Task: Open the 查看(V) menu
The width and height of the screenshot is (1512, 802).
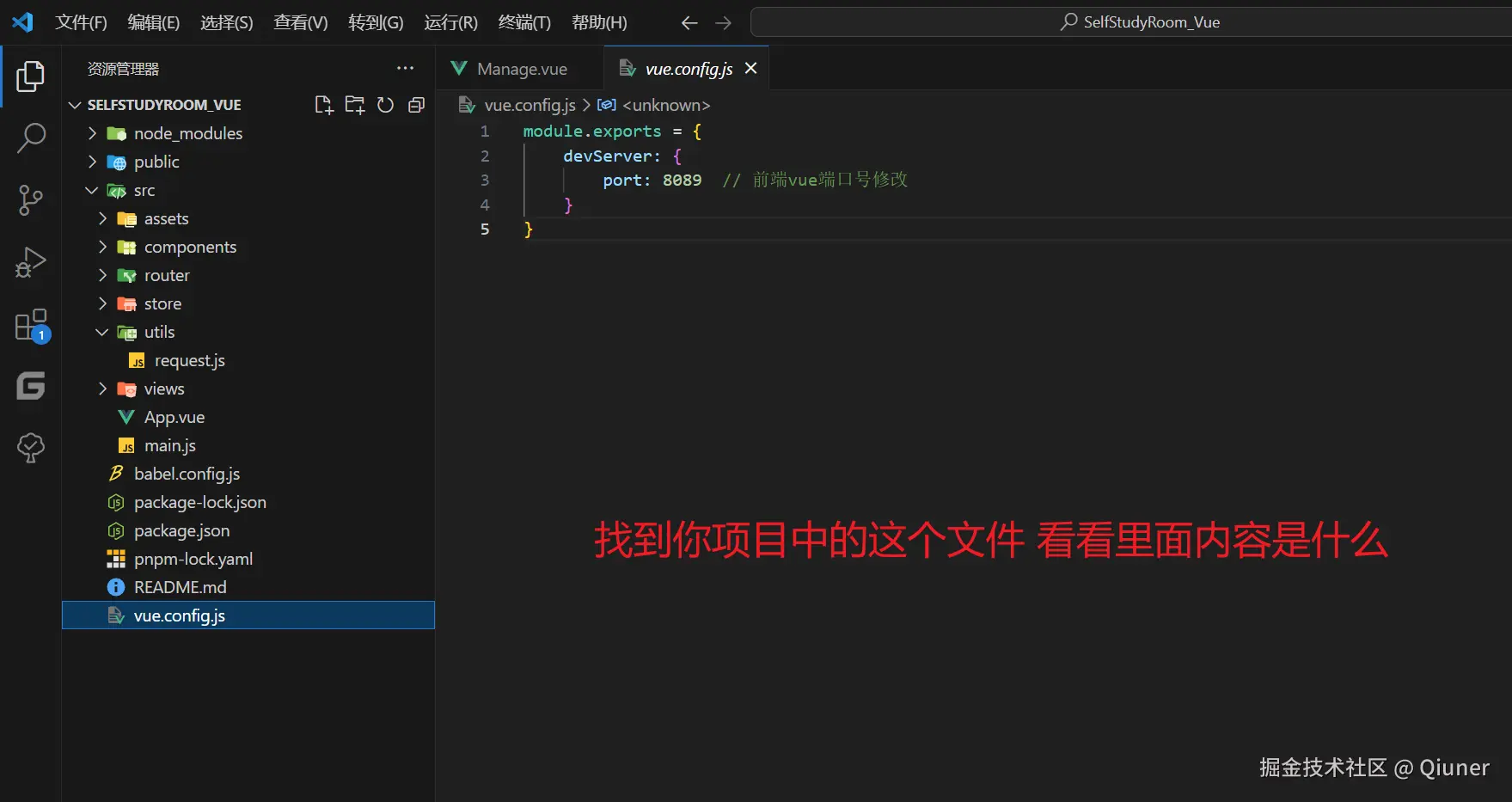Action: click(301, 22)
